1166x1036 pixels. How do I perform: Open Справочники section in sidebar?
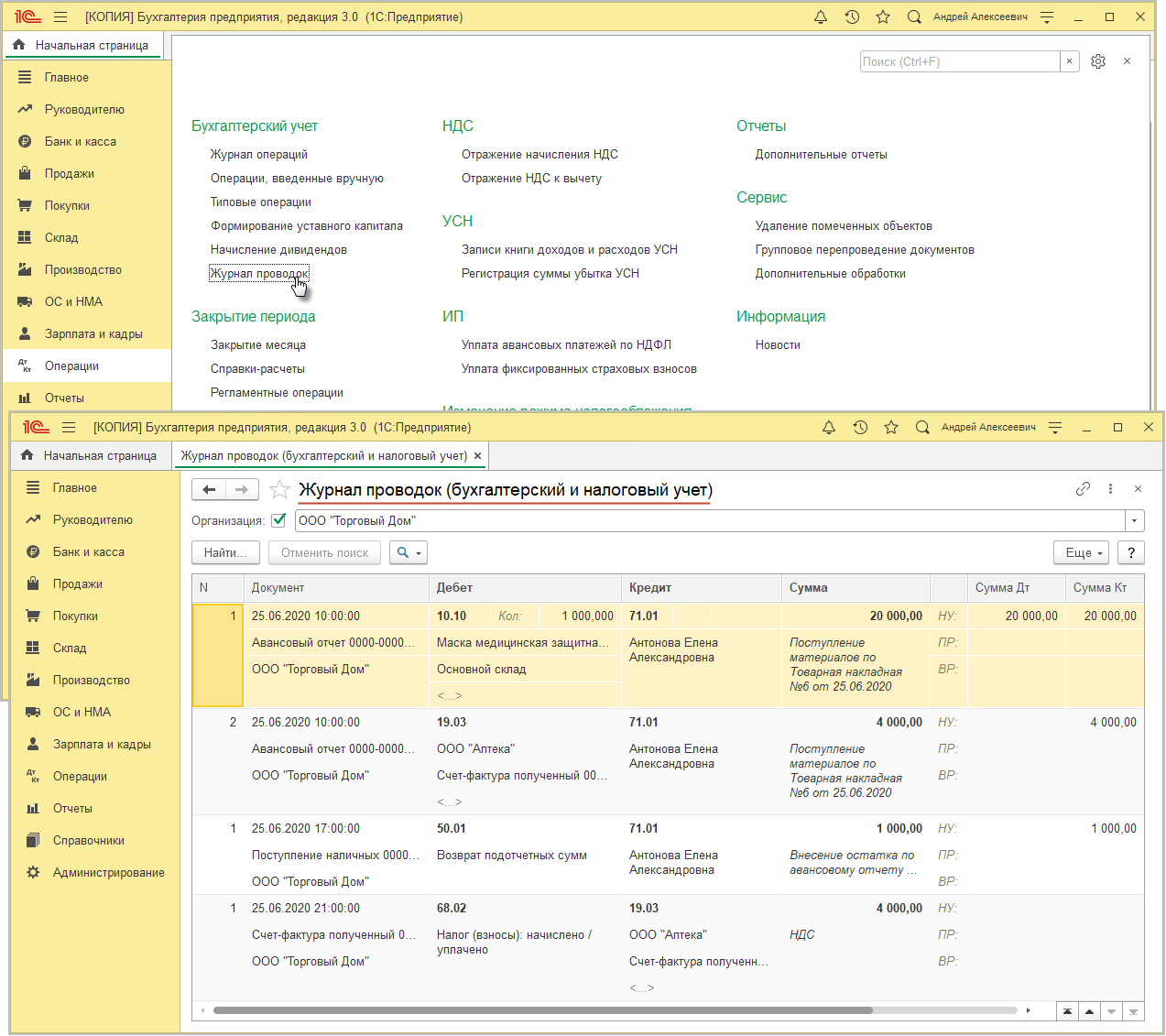(88, 840)
